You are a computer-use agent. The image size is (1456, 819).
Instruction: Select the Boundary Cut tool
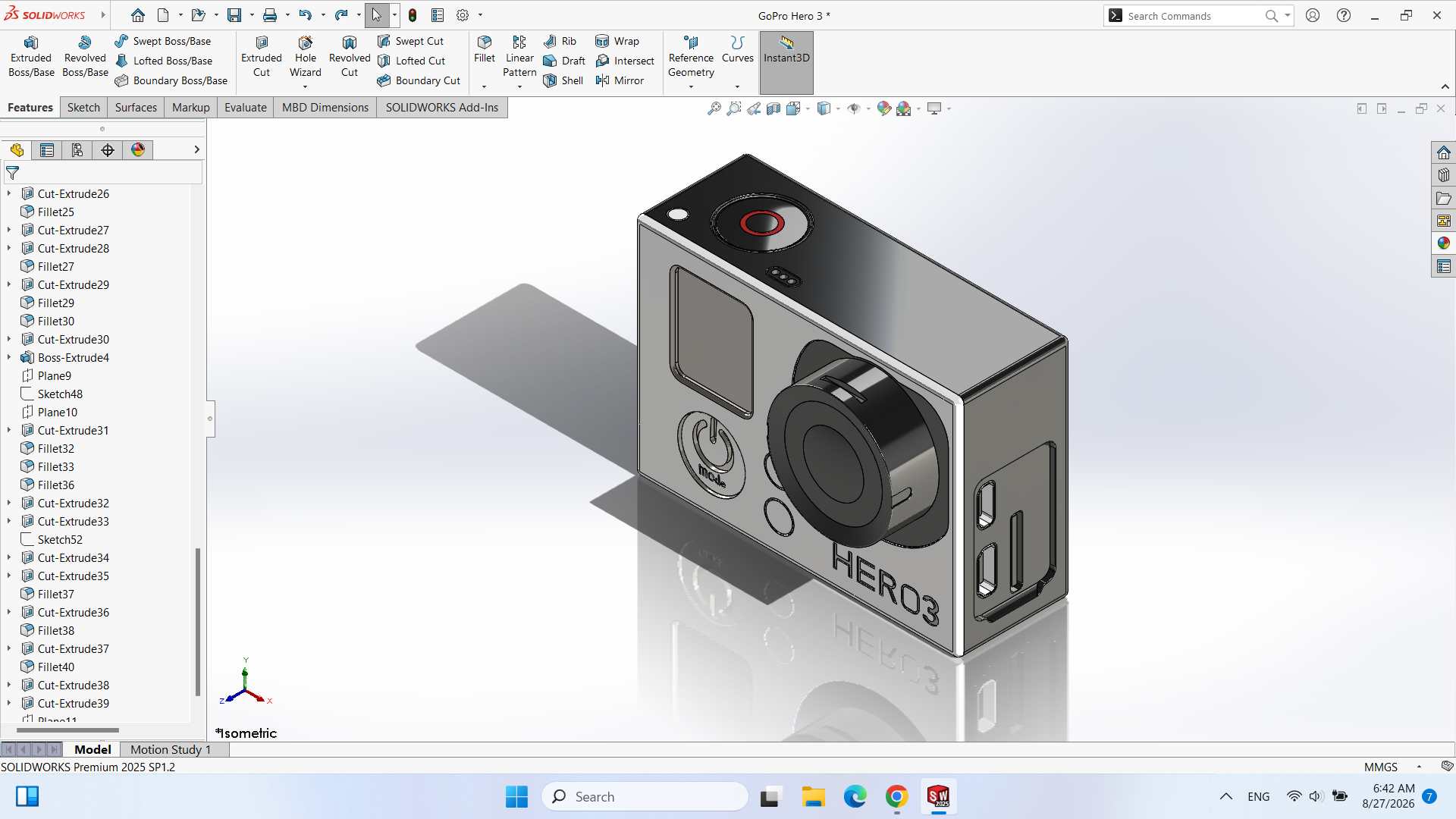coord(419,80)
